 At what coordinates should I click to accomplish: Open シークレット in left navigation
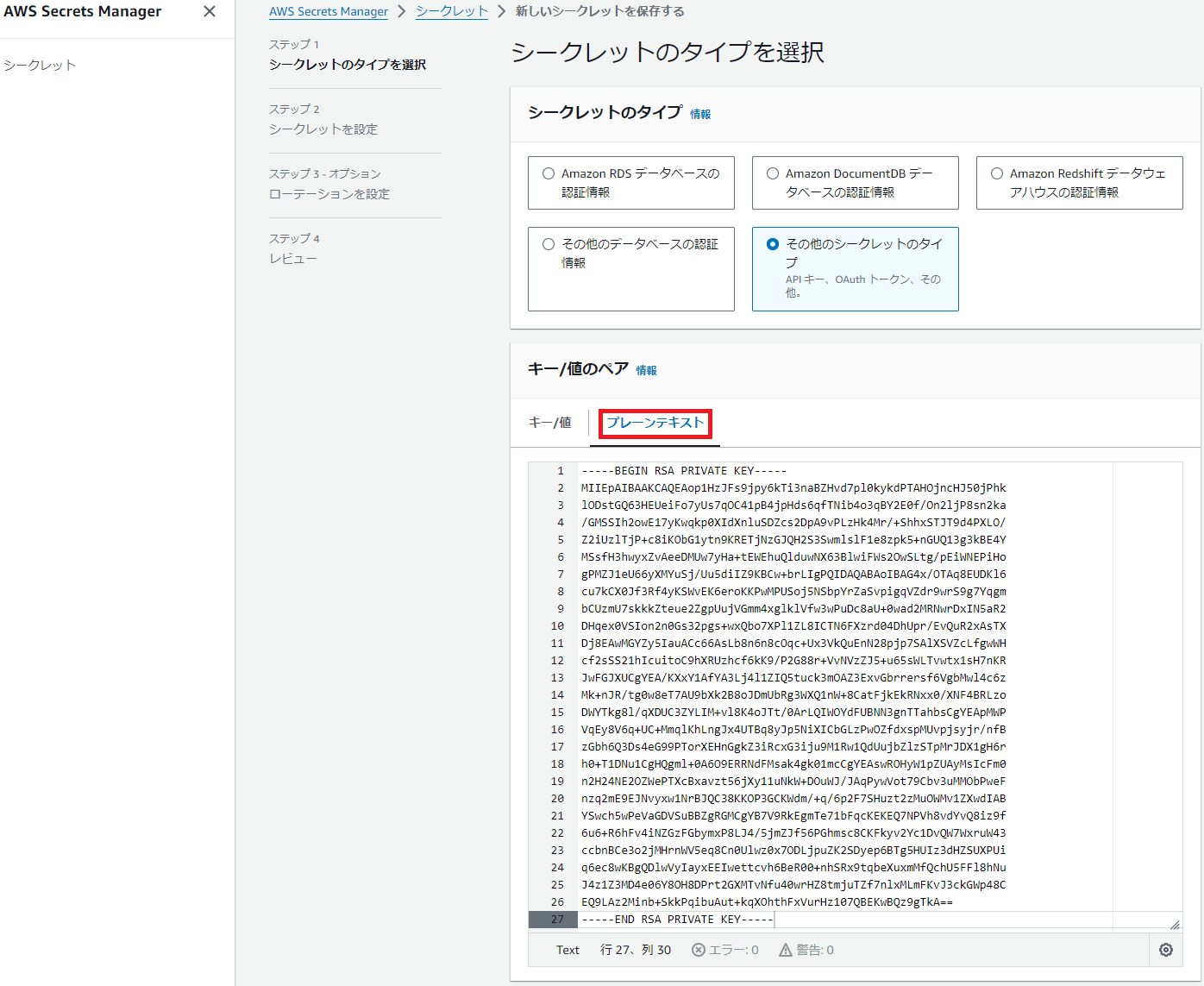tap(40, 65)
